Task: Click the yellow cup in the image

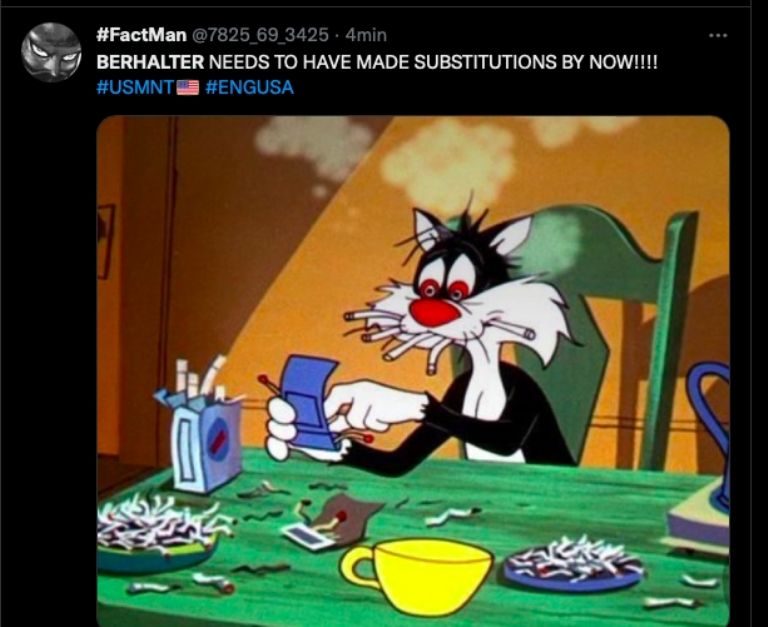Action: coord(417,575)
